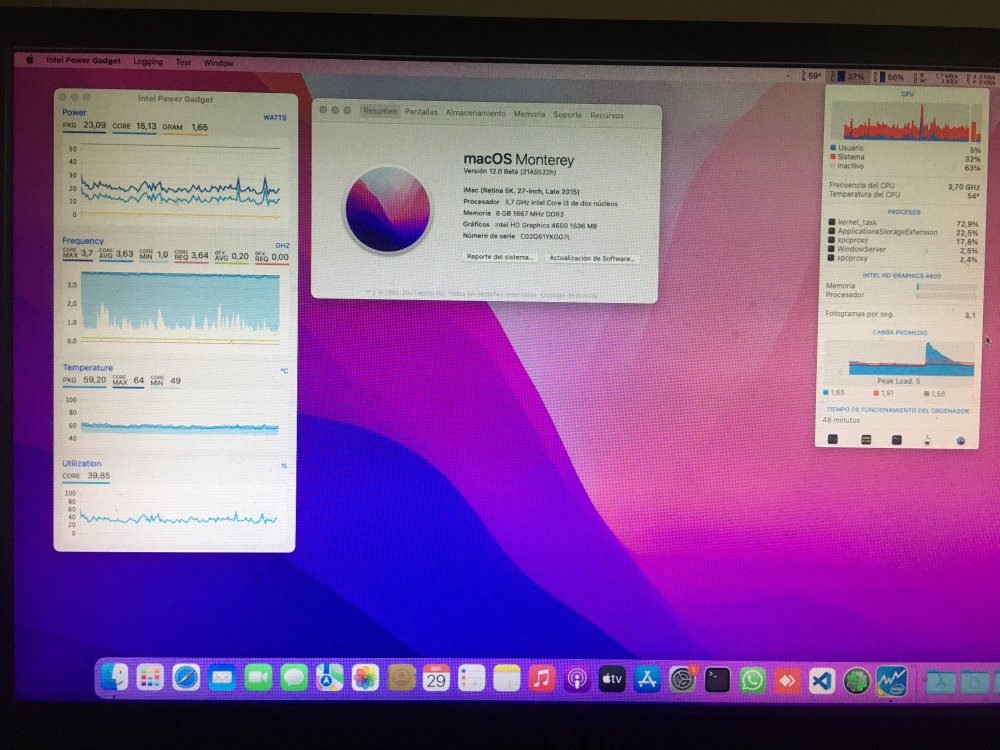The height and width of the screenshot is (750, 1000).
Task: Switch to the Memoria tab
Action: 529,114
